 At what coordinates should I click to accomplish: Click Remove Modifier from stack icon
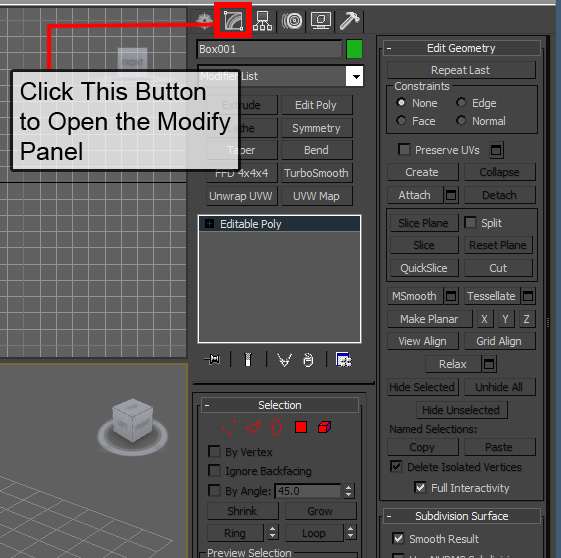308,360
